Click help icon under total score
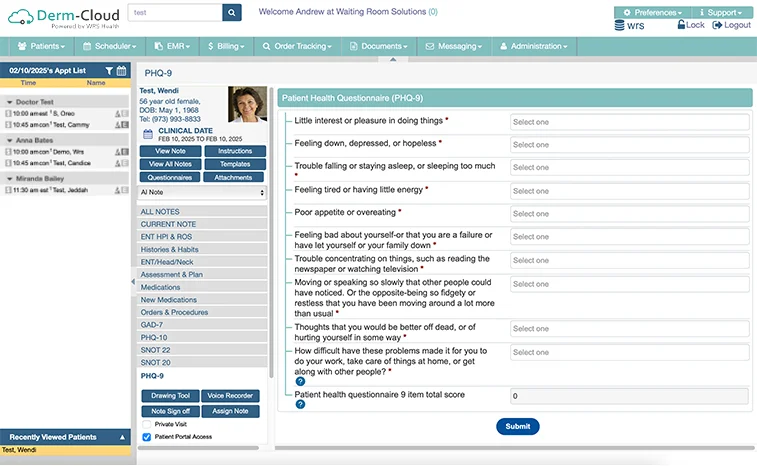 [300, 405]
